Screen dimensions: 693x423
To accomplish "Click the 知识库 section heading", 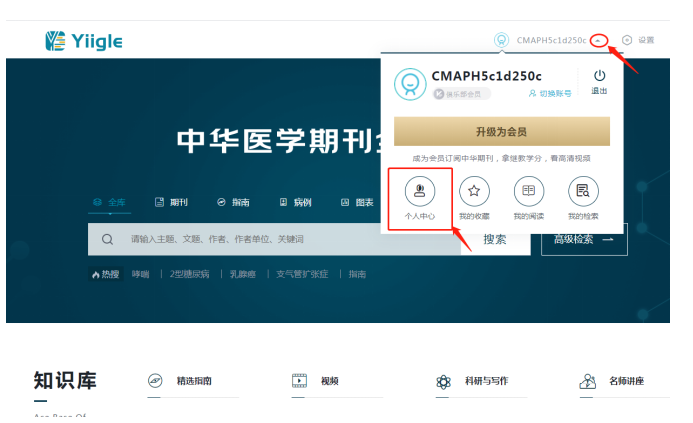I will click(65, 381).
